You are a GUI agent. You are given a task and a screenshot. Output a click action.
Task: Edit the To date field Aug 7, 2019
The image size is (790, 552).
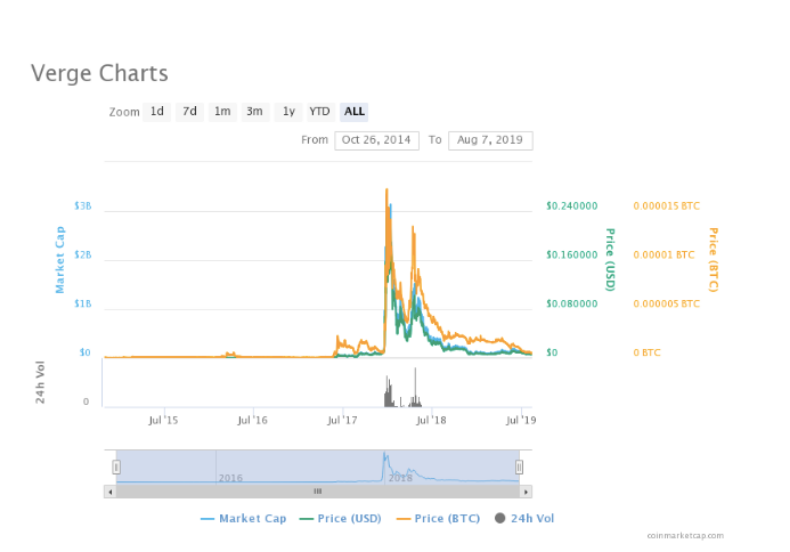(x=490, y=140)
